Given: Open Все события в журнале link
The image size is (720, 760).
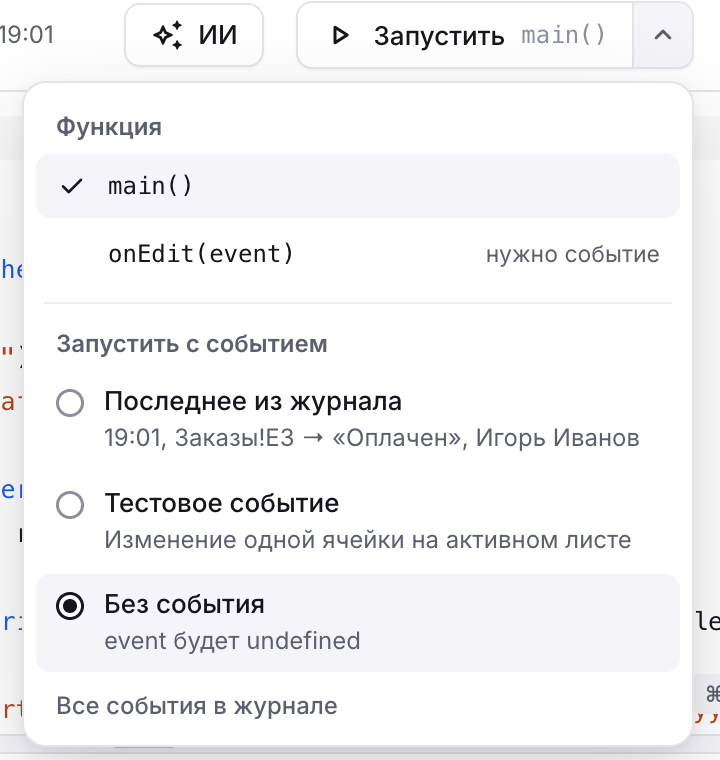Looking at the screenshot, I should tap(197, 706).
